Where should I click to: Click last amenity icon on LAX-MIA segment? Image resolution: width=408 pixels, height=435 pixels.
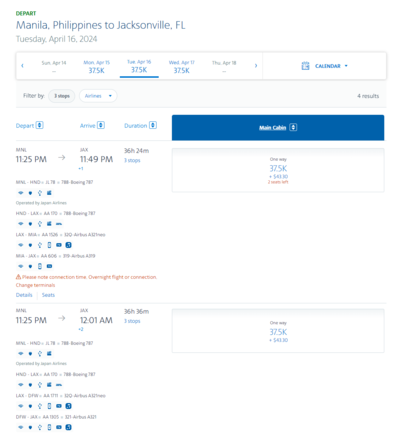click(x=68, y=245)
